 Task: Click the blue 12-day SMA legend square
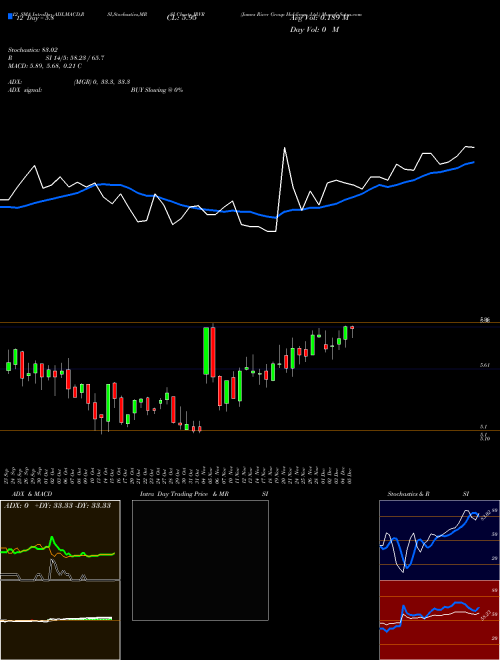coord(10,16)
